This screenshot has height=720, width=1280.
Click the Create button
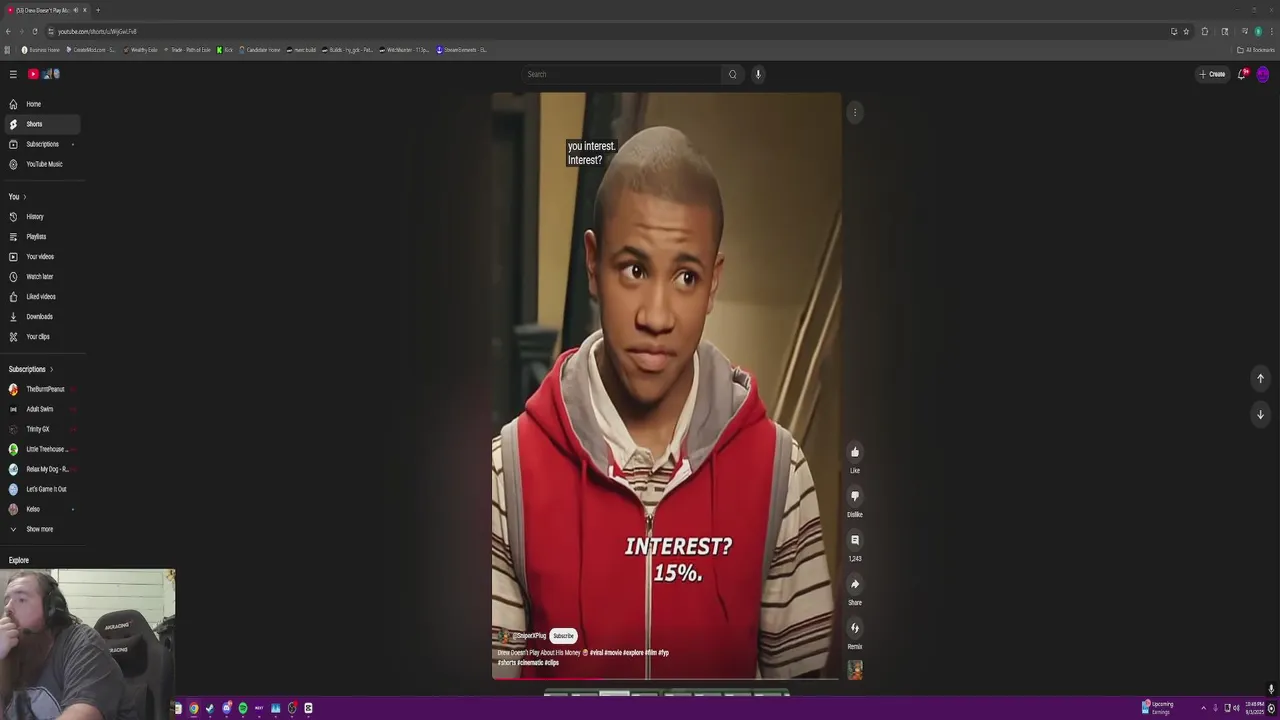click(1213, 74)
